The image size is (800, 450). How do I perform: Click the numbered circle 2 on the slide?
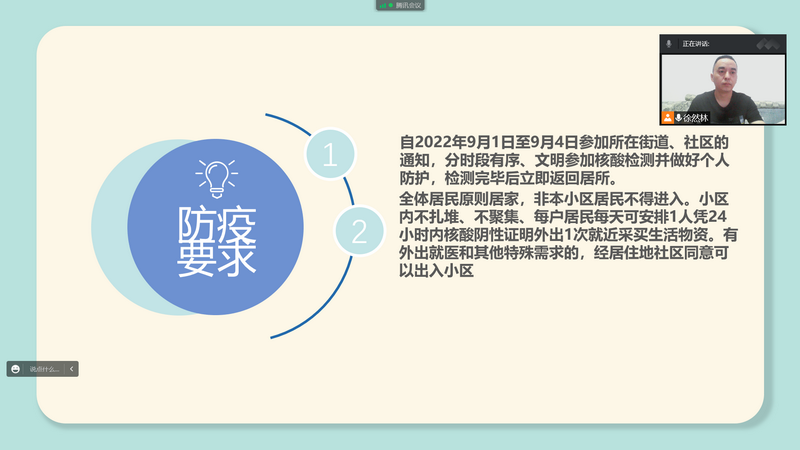[x=357, y=229]
